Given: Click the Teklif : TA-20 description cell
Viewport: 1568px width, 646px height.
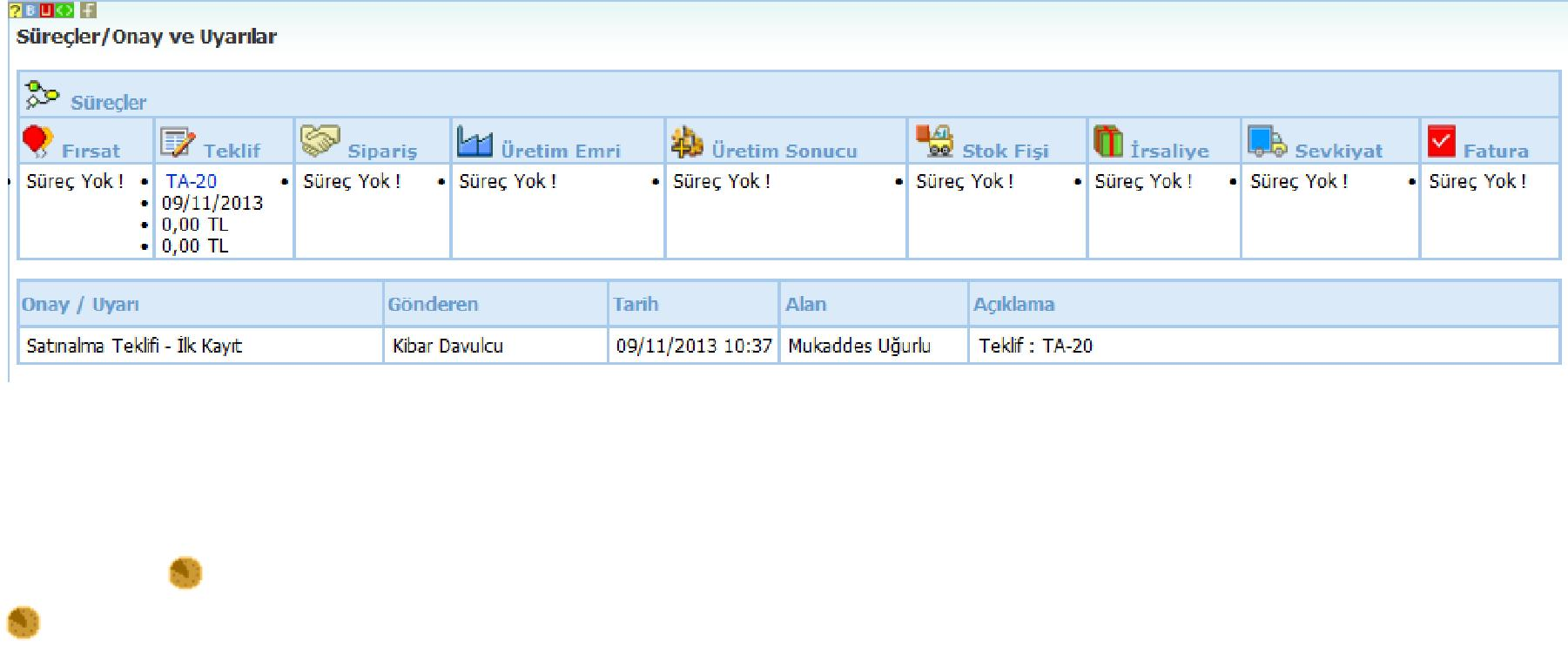Looking at the screenshot, I should [x=1263, y=346].
